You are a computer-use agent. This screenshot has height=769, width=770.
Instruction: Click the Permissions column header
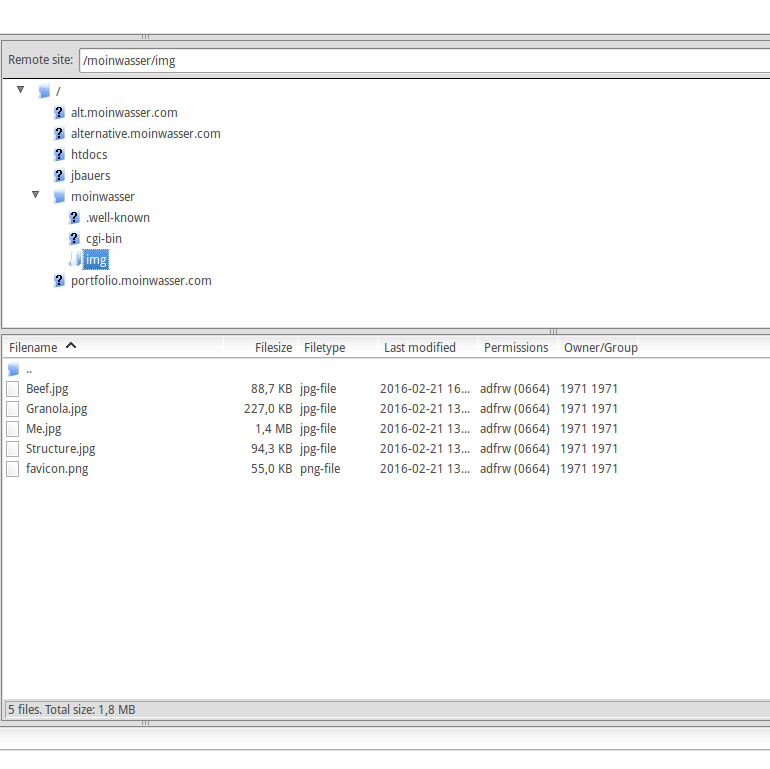[x=516, y=348]
